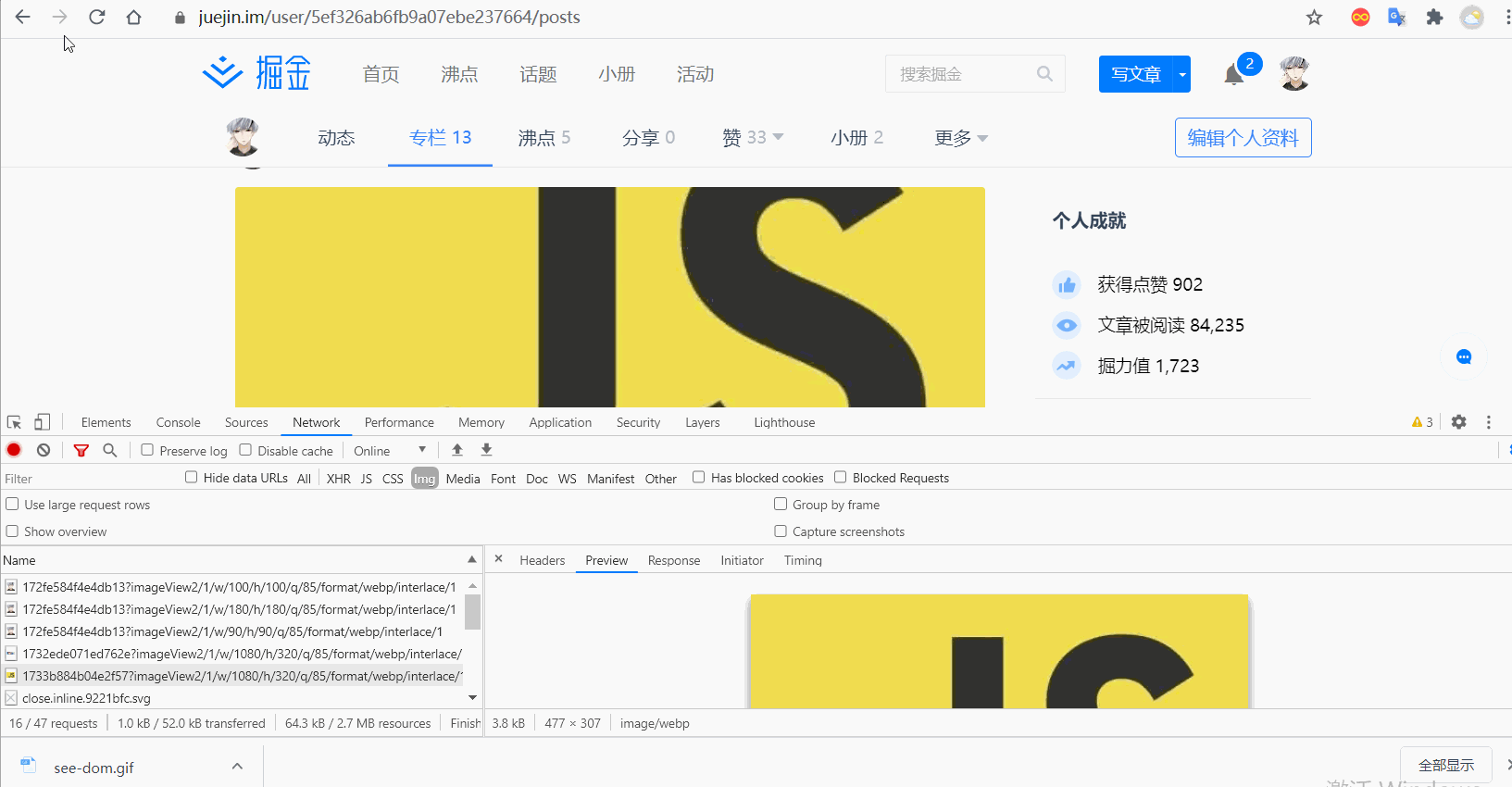1512x787 pixels.
Task: Open the user avatar menu in the header
Action: coord(1294,73)
